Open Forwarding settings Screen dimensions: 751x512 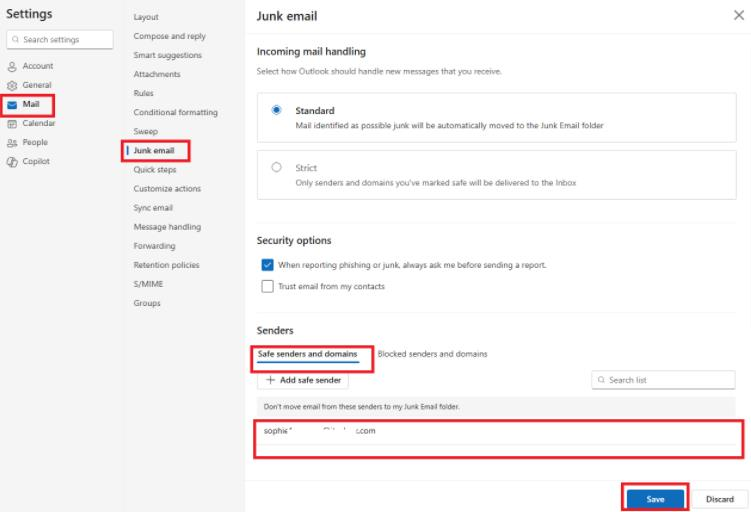[x=154, y=246]
